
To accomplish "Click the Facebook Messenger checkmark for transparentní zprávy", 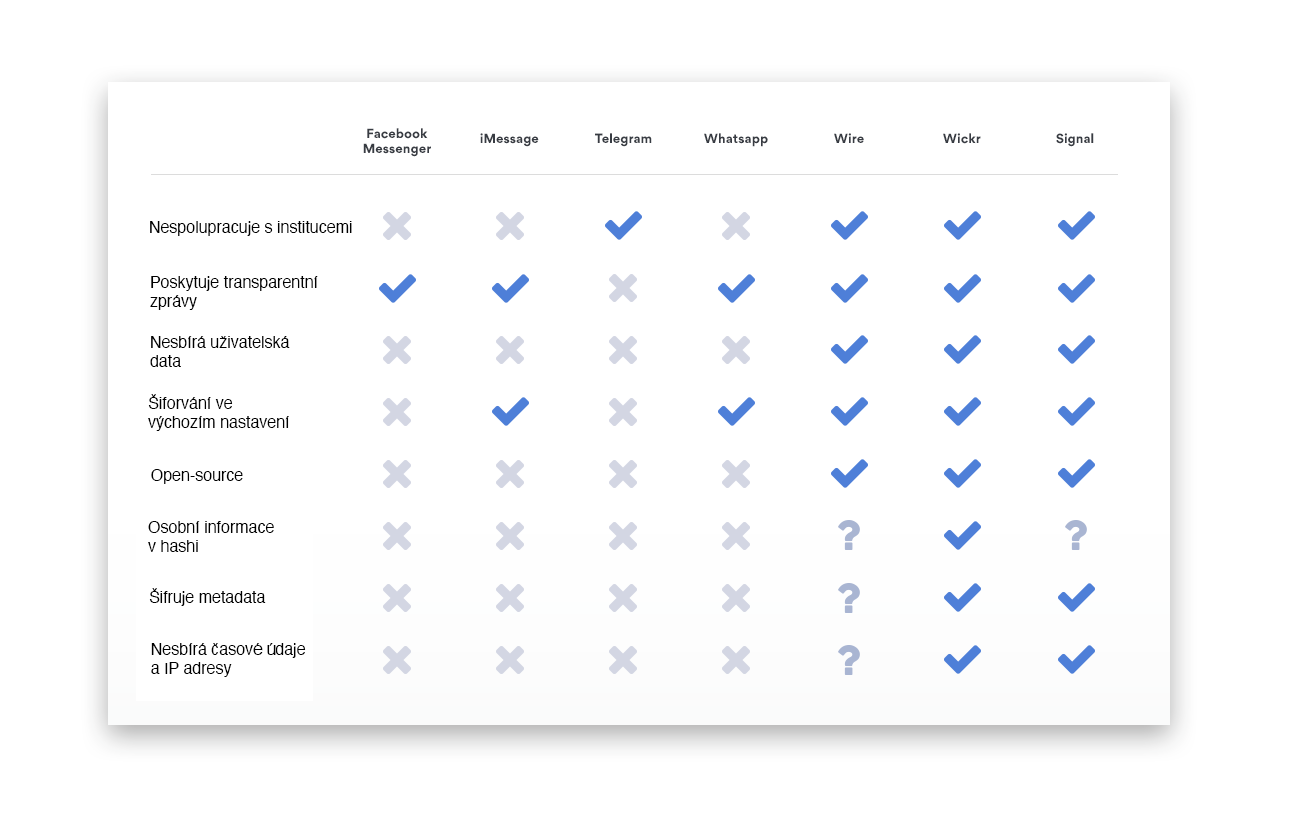I will click(x=397, y=289).
